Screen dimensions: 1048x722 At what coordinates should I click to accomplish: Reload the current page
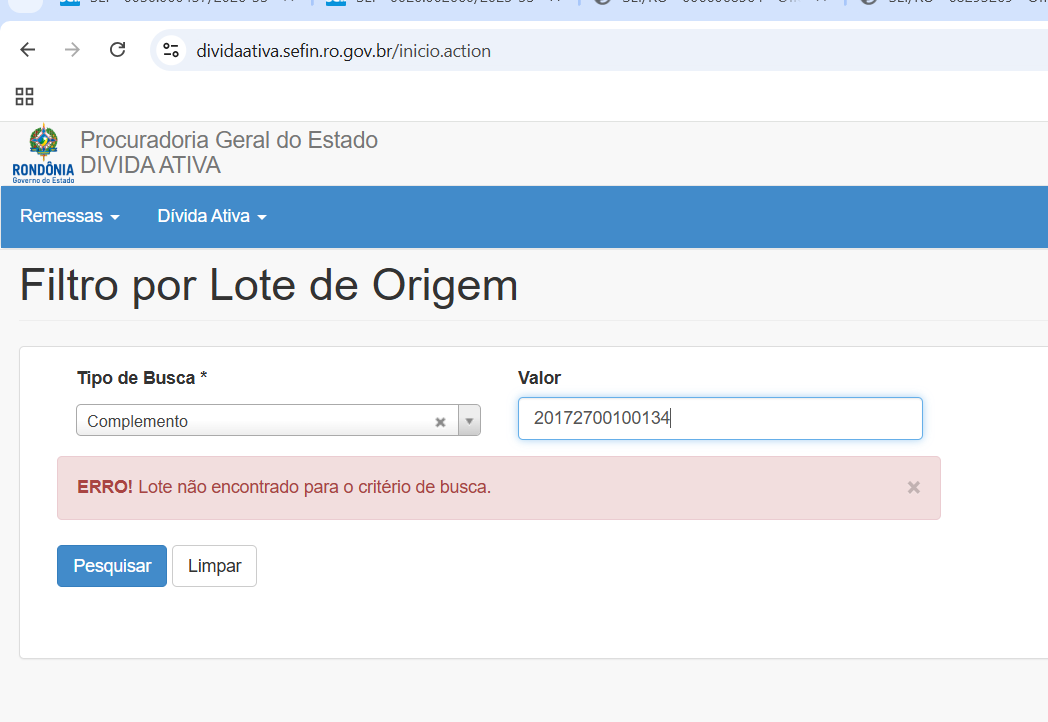tap(117, 50)
